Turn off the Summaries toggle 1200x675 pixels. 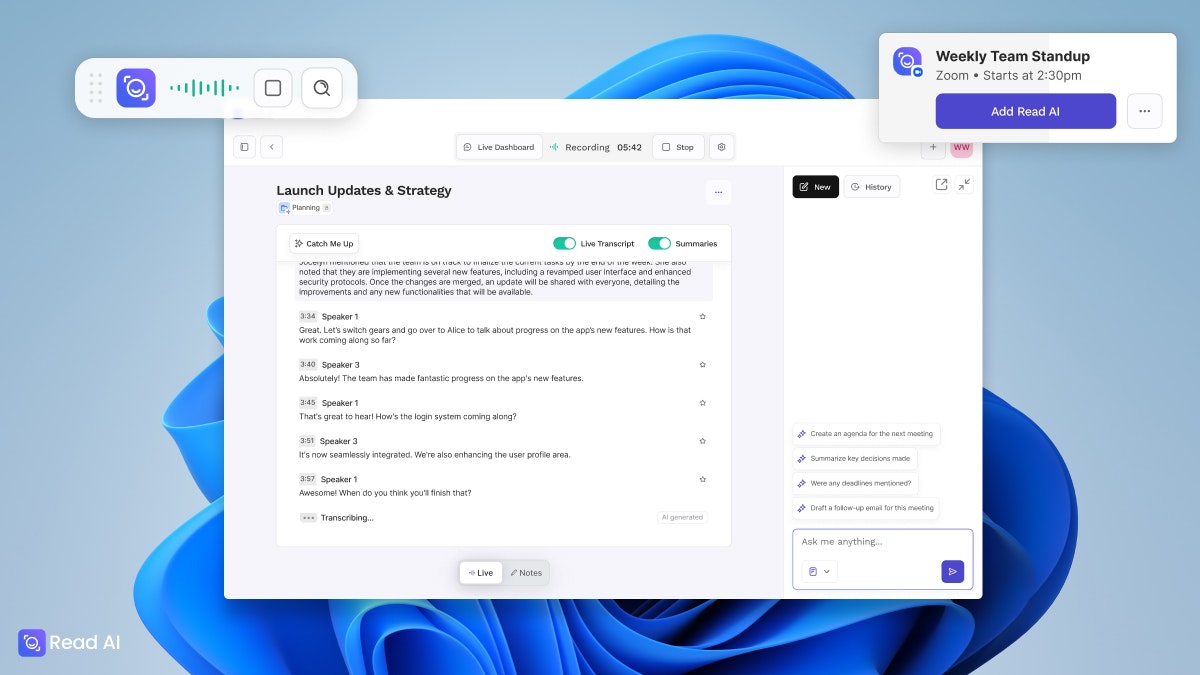tap(660, 243)
